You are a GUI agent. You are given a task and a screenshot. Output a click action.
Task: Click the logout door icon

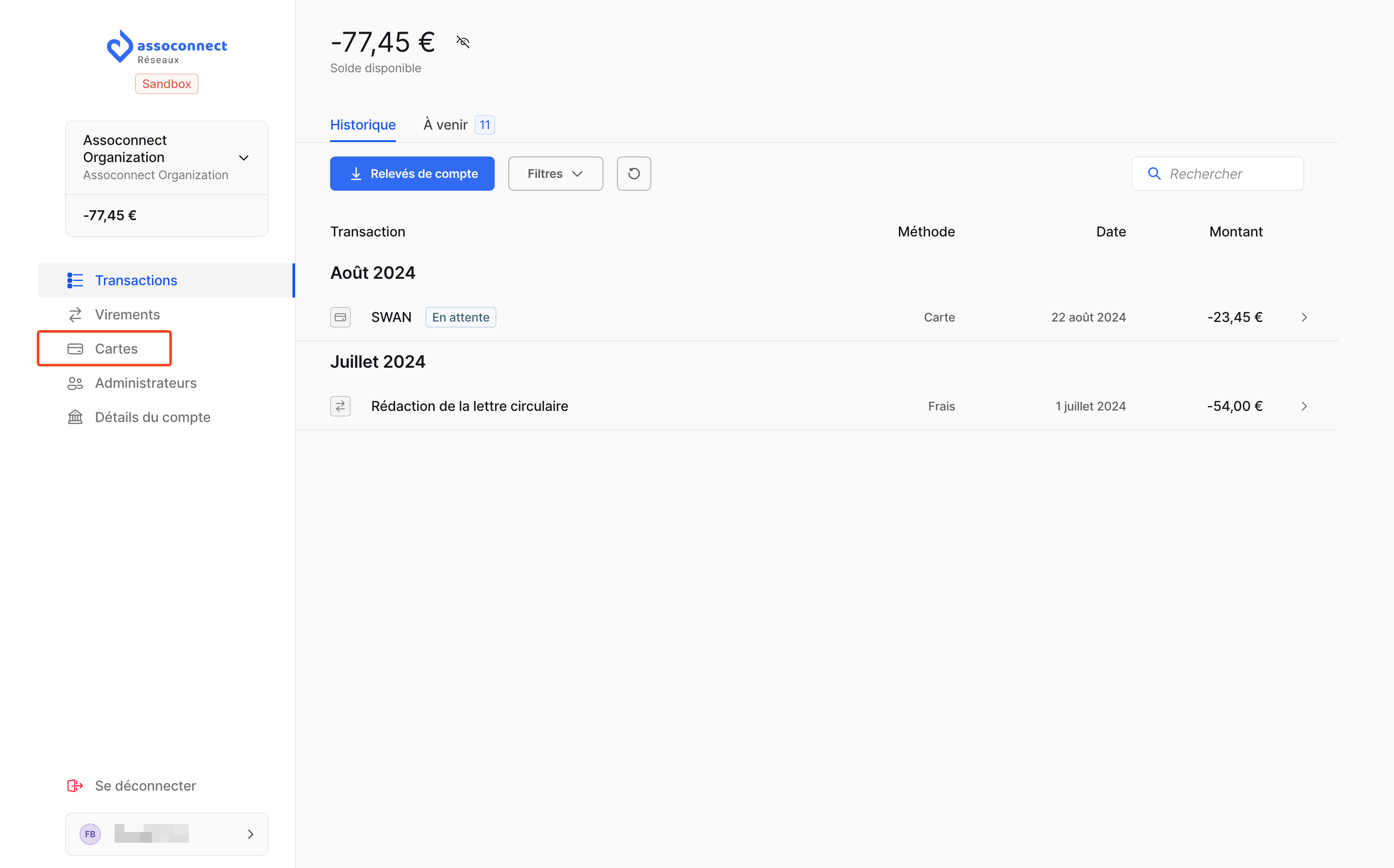pos(75,785)
